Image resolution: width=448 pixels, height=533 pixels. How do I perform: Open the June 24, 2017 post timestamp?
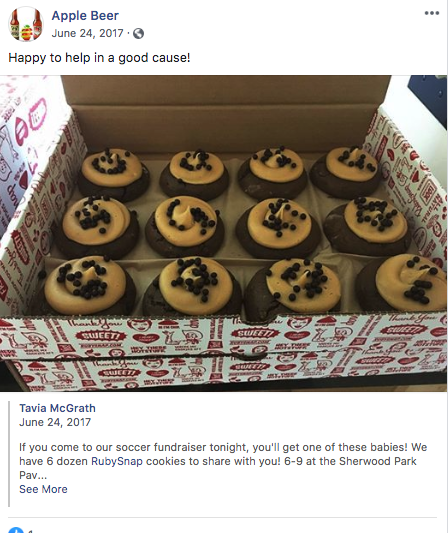point(87,33)
